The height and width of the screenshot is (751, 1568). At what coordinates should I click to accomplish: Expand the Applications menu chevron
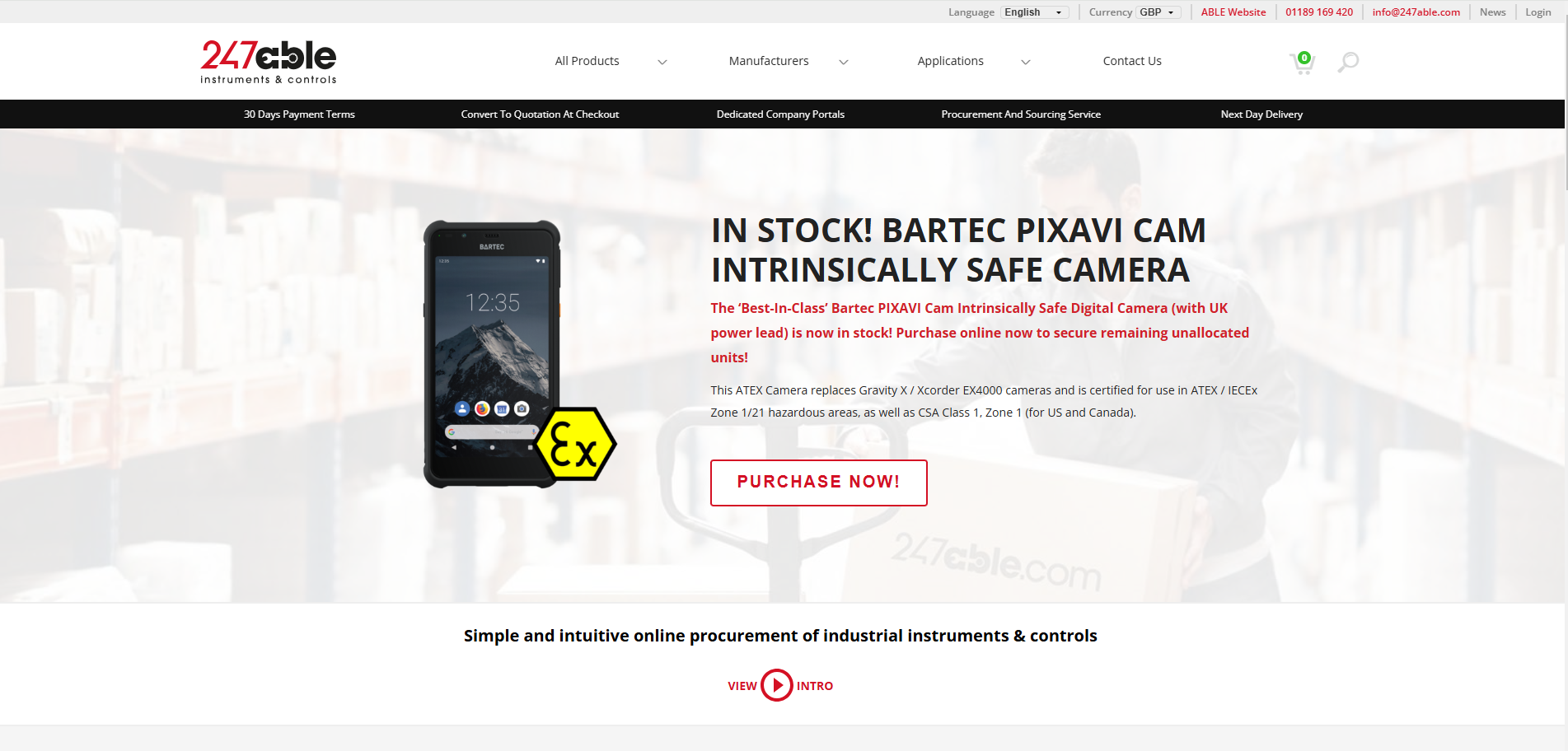pyautogui.click(x=1026, y=62)
